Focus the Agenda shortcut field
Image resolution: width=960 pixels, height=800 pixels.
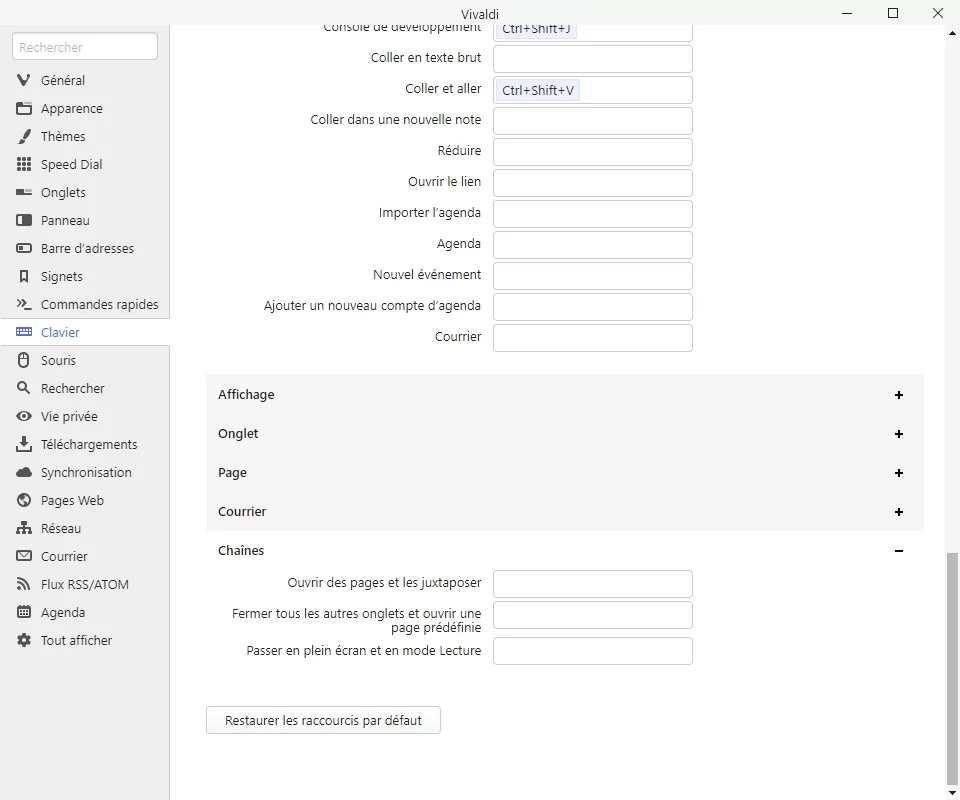(593, 245)
